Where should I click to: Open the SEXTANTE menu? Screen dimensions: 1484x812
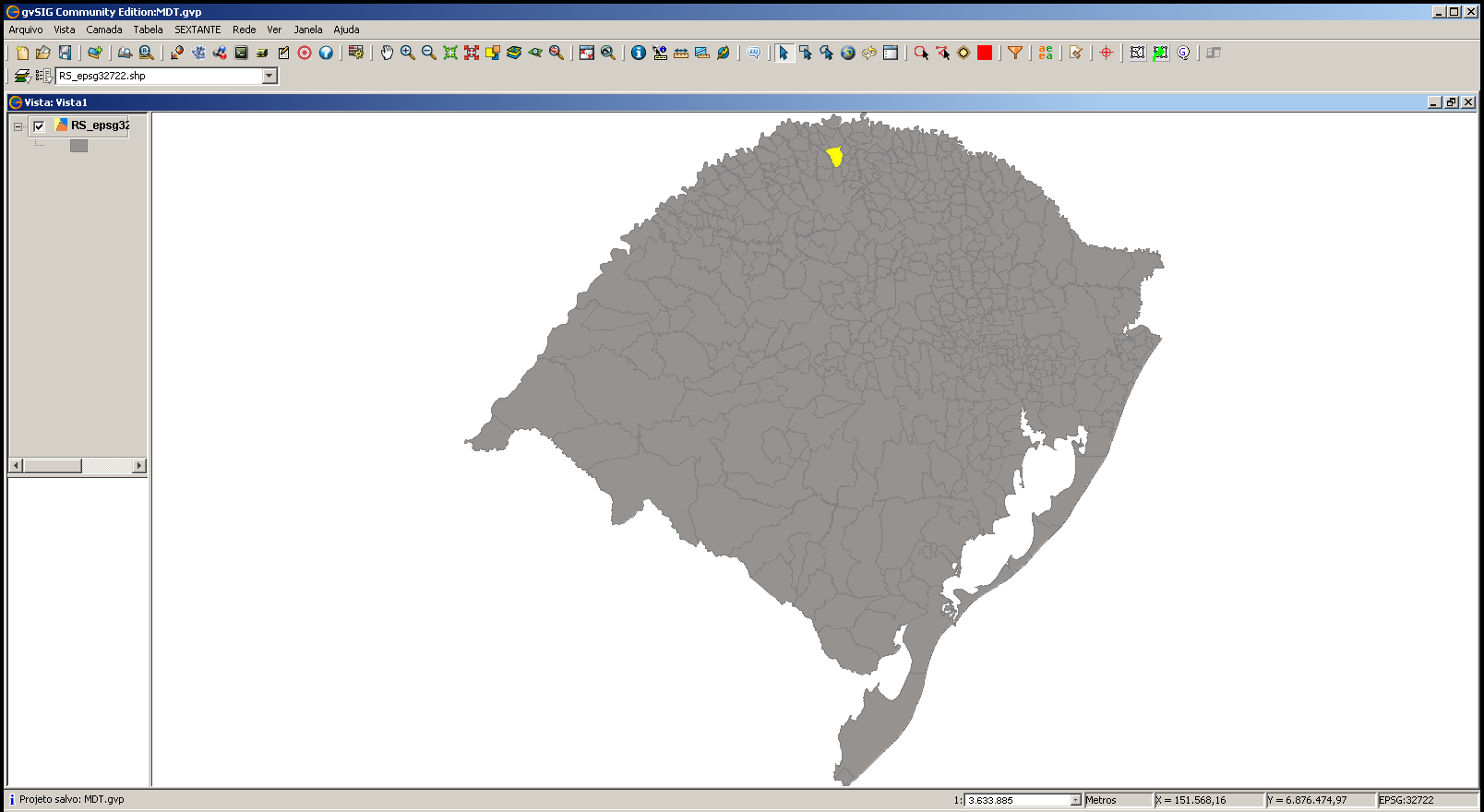coord(197,30)
